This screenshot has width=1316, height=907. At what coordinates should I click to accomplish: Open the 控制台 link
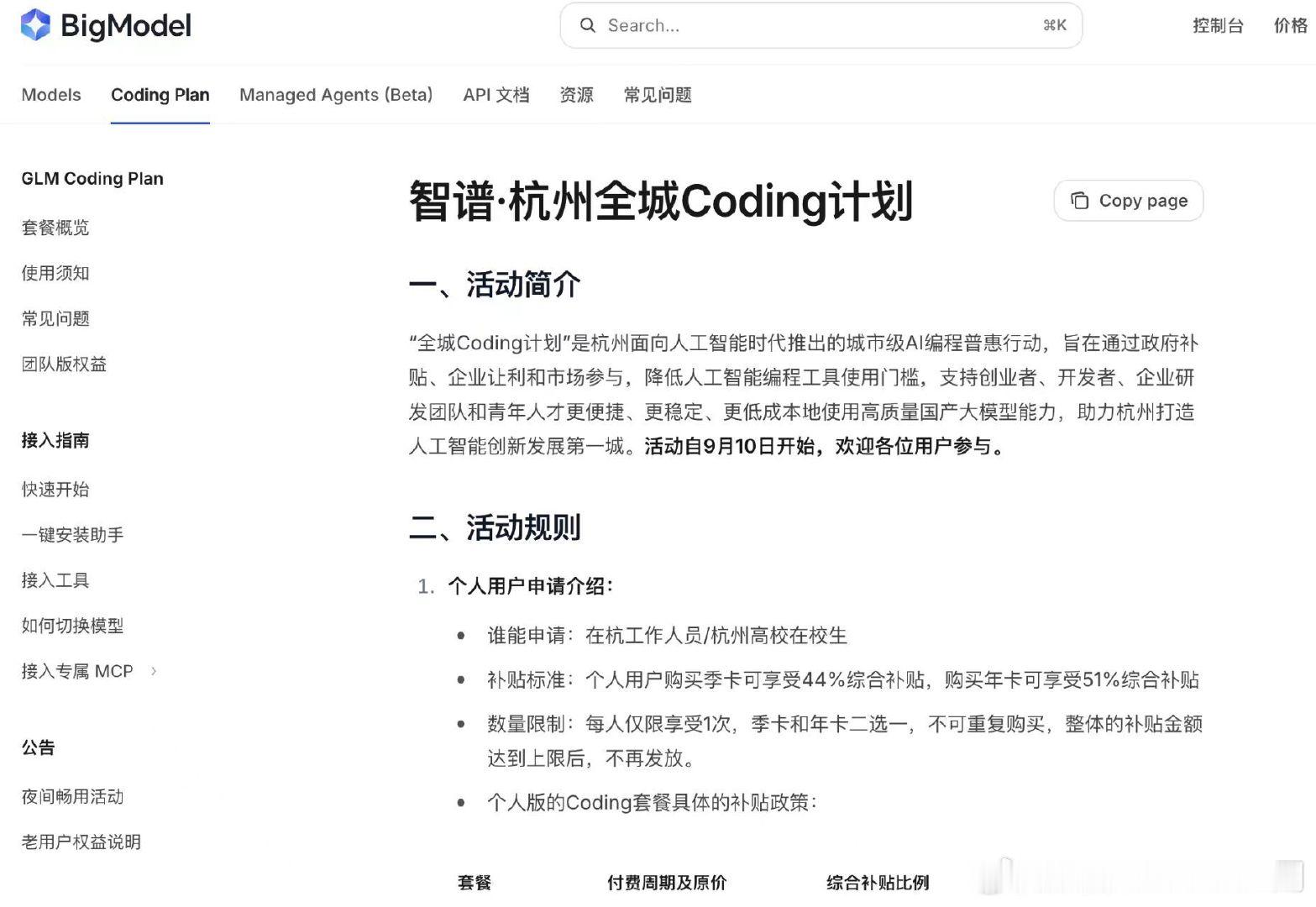[x=1218, y=25]
